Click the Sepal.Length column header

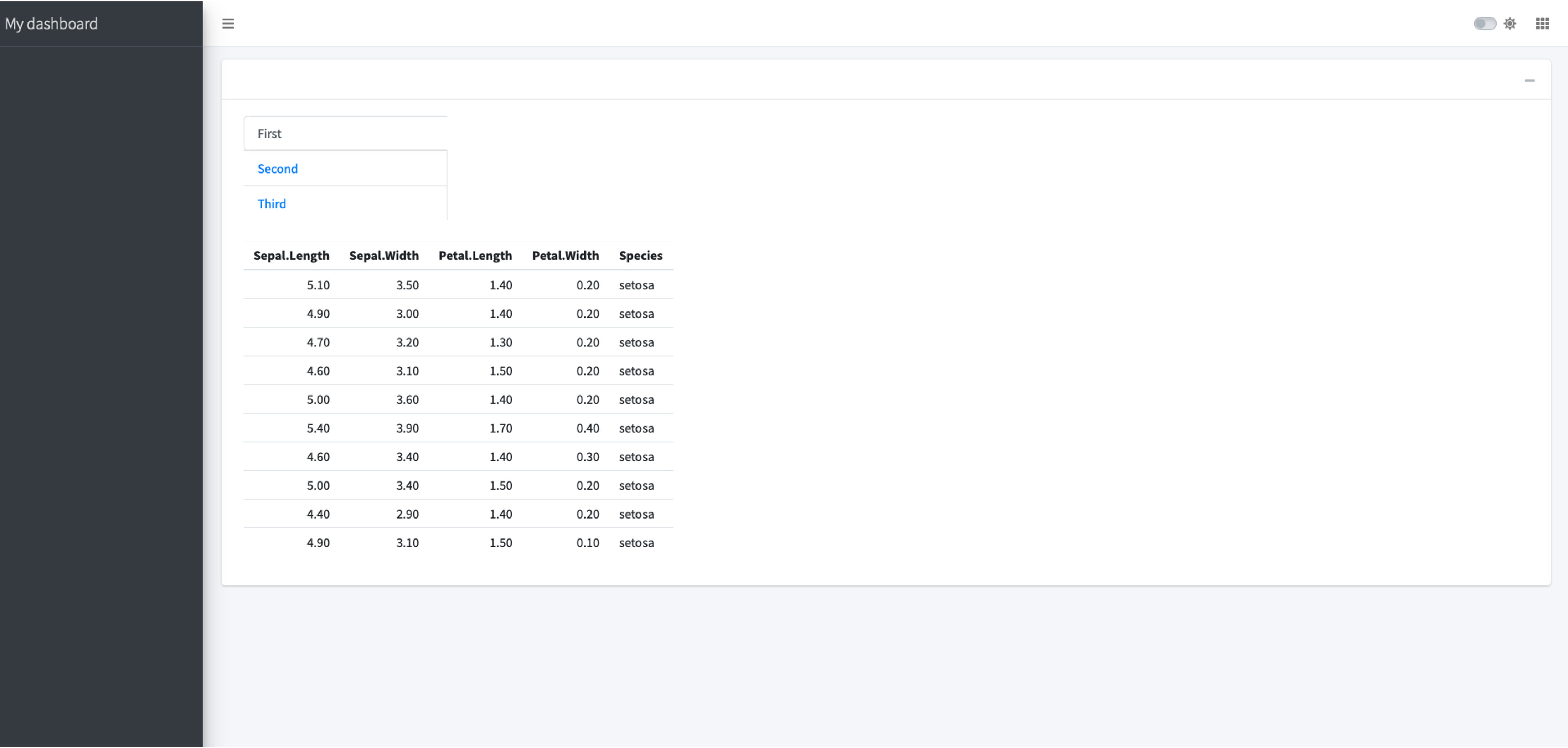291,256
